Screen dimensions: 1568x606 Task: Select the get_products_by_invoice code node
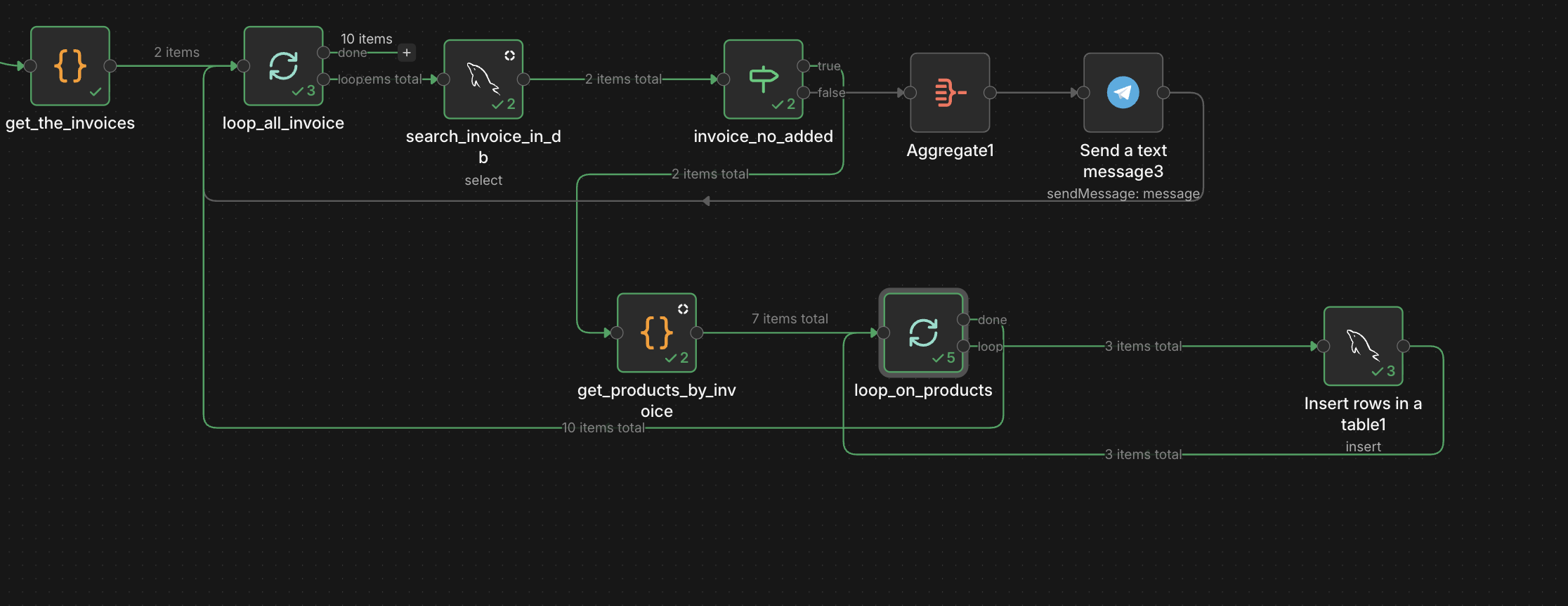[x=656, y=333]
